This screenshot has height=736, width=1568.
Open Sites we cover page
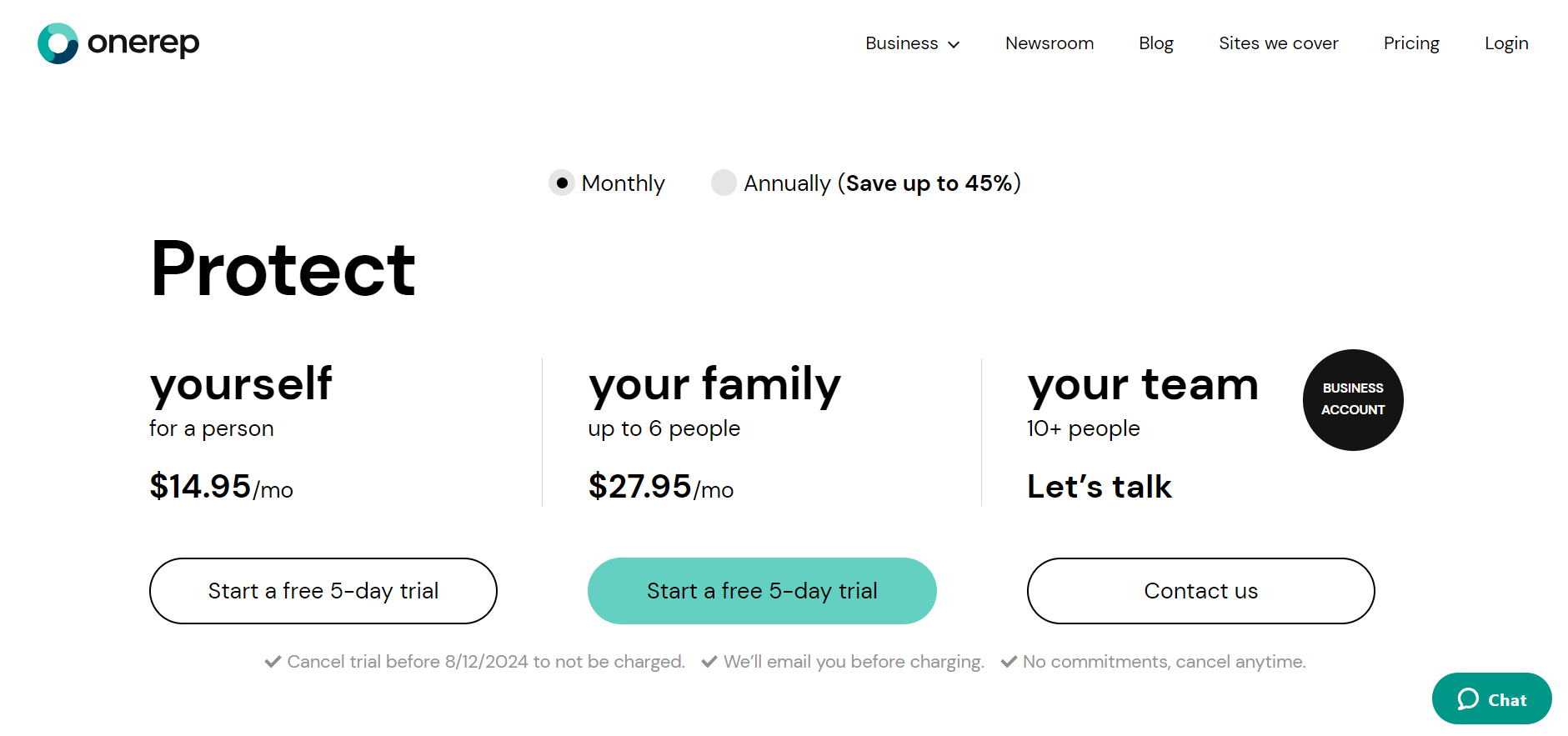1278,43
